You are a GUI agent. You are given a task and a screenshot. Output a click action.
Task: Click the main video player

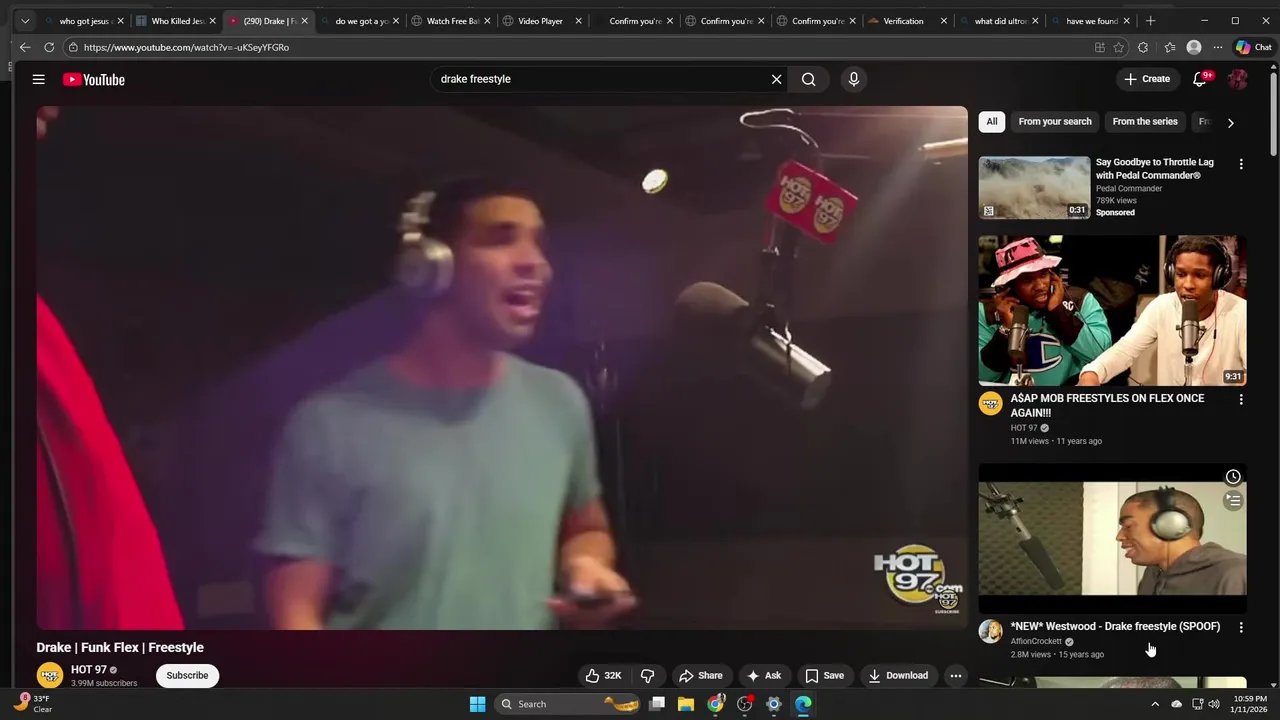502,368
